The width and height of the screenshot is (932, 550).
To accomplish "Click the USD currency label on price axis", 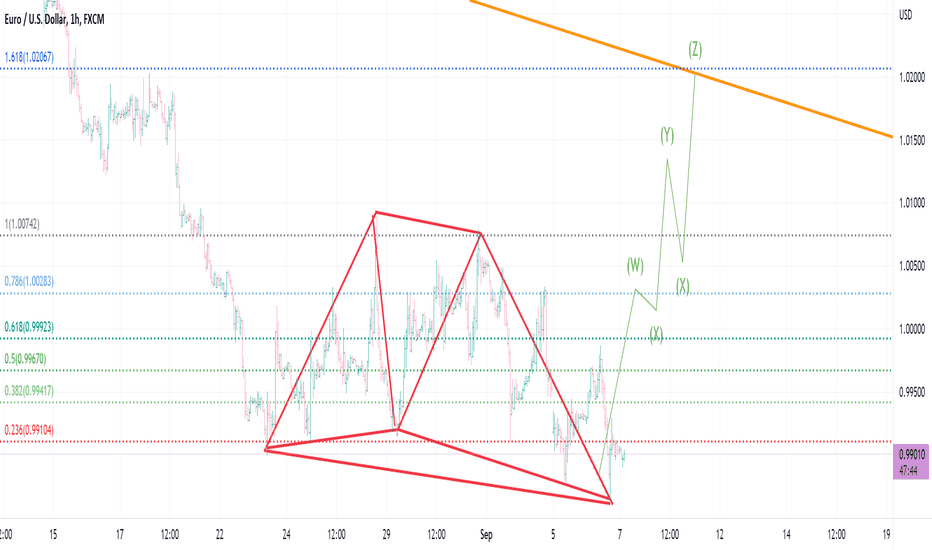I will [905, 15].
